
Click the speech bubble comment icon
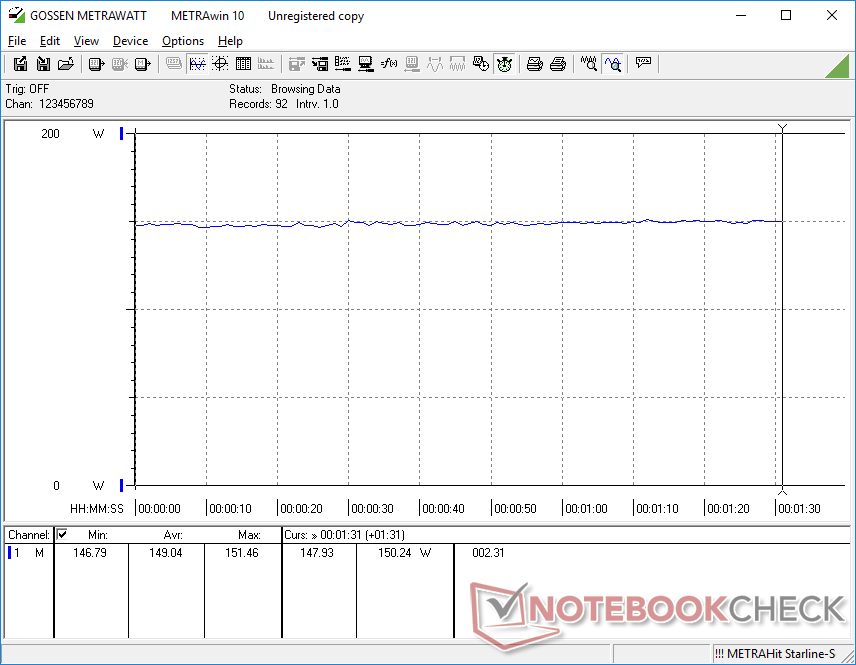[644, 64]
